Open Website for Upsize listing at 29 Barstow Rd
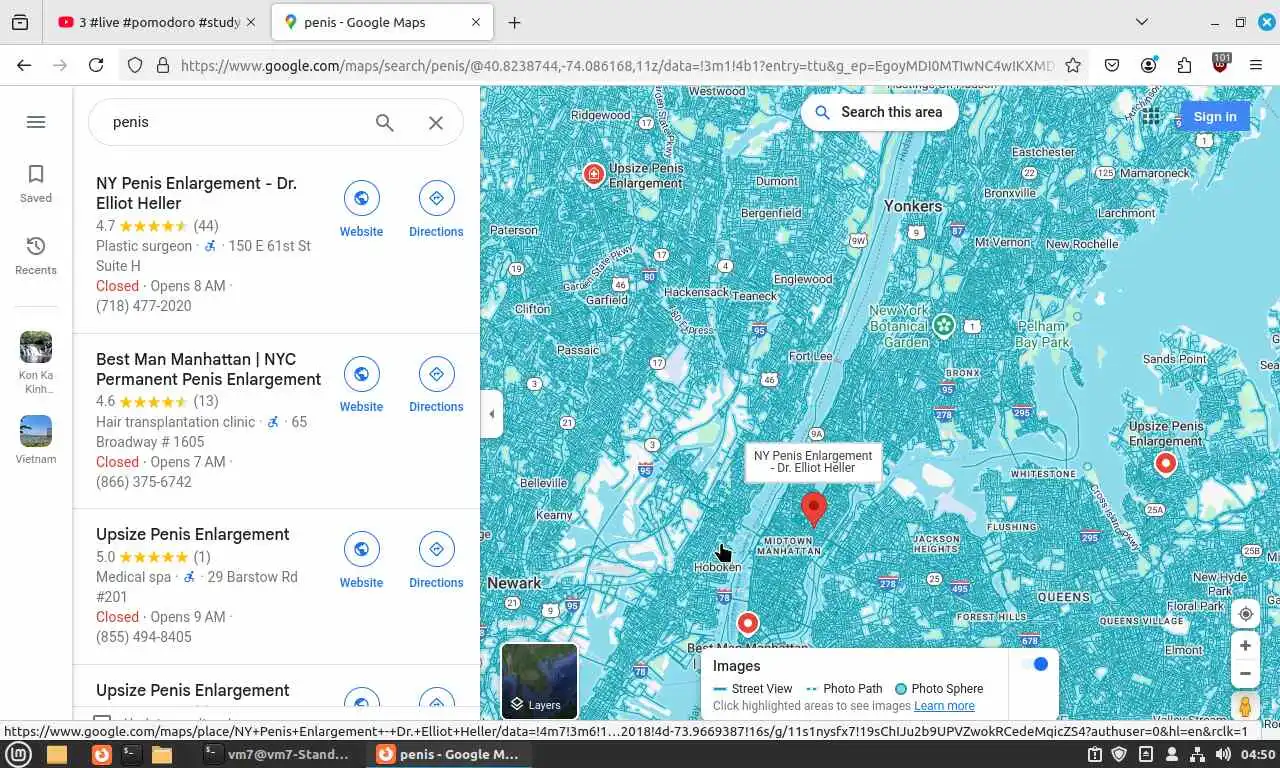Image resolution: width=1280 pixels, height=768 pixels. pos(361,560)
